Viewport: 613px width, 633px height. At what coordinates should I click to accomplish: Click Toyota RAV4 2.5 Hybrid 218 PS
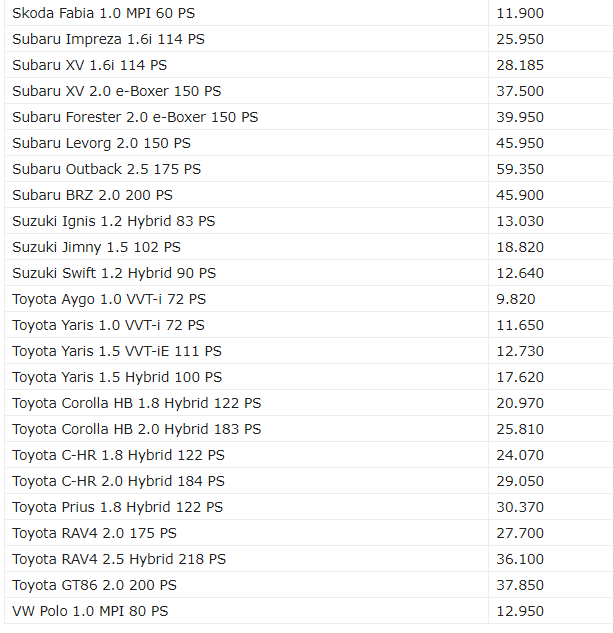tap(119, 559)
